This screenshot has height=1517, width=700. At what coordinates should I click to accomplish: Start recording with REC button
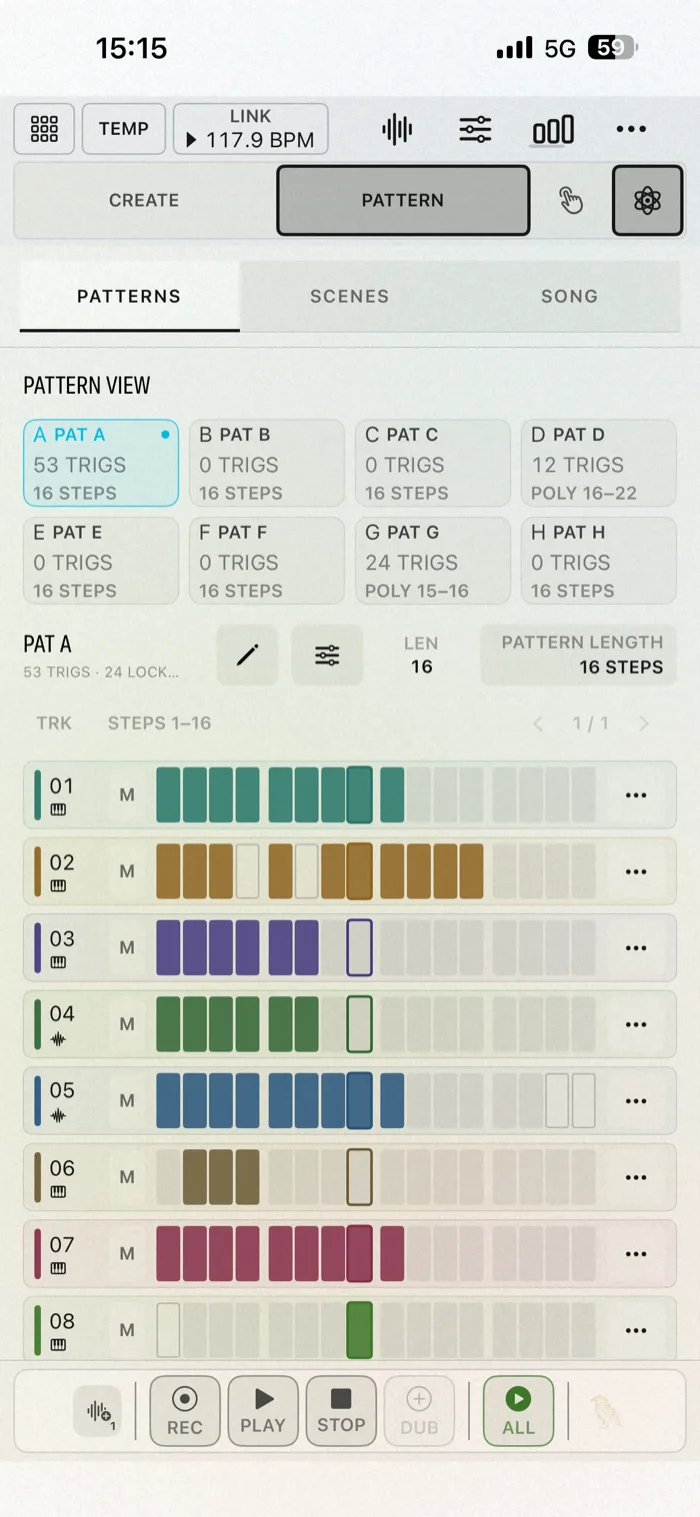point(185,1411)
